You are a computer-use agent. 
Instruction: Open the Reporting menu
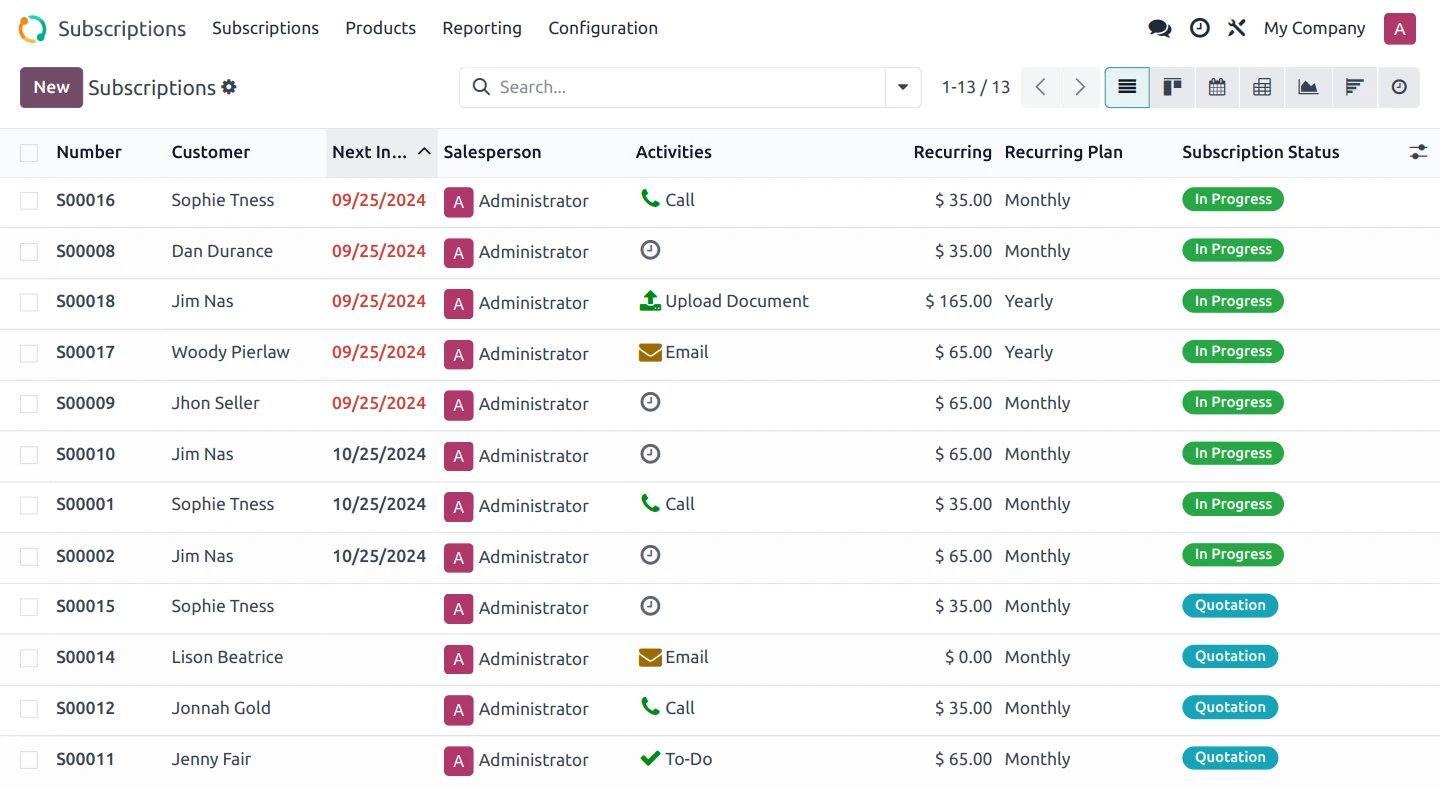(x=482, y=28)
